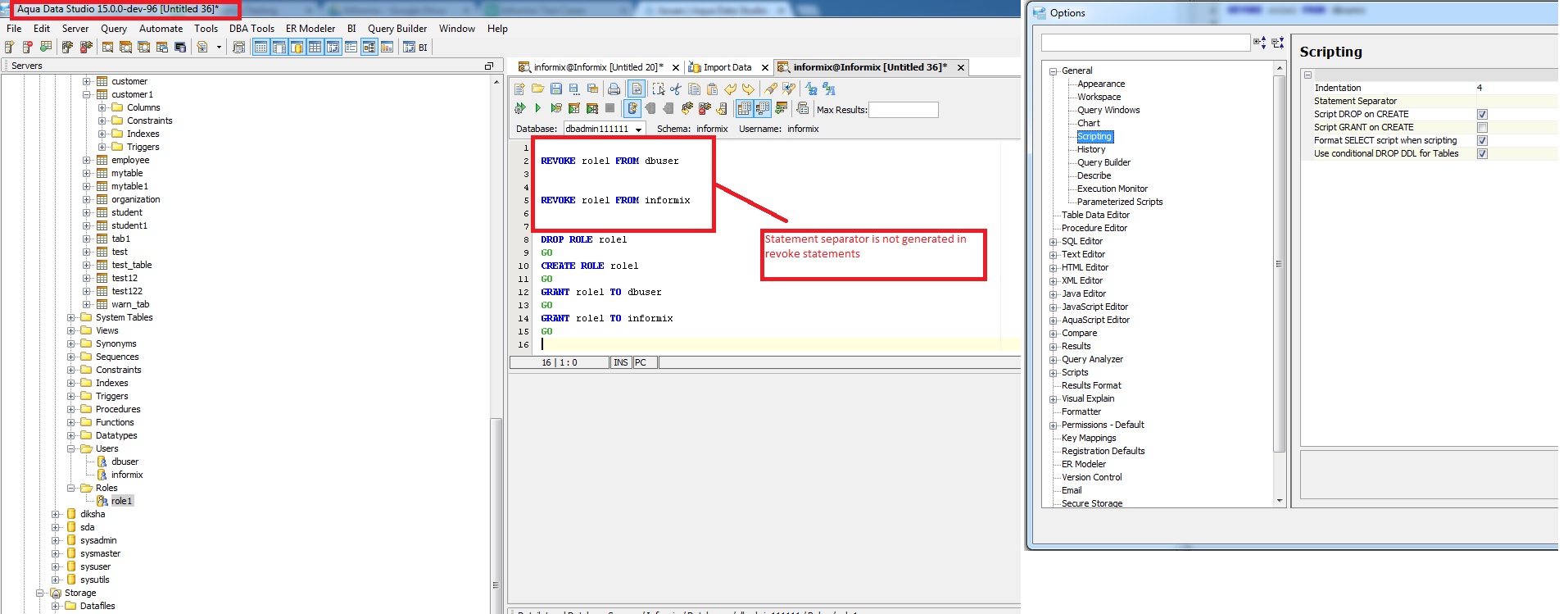
Task: Click the grid results display icon
Action: coord(745,108)
